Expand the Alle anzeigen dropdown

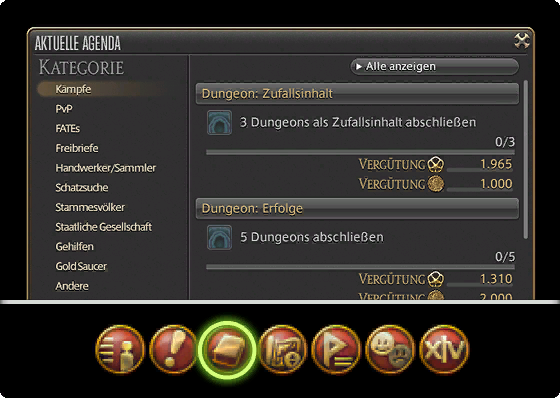click(x=434, y=67)
